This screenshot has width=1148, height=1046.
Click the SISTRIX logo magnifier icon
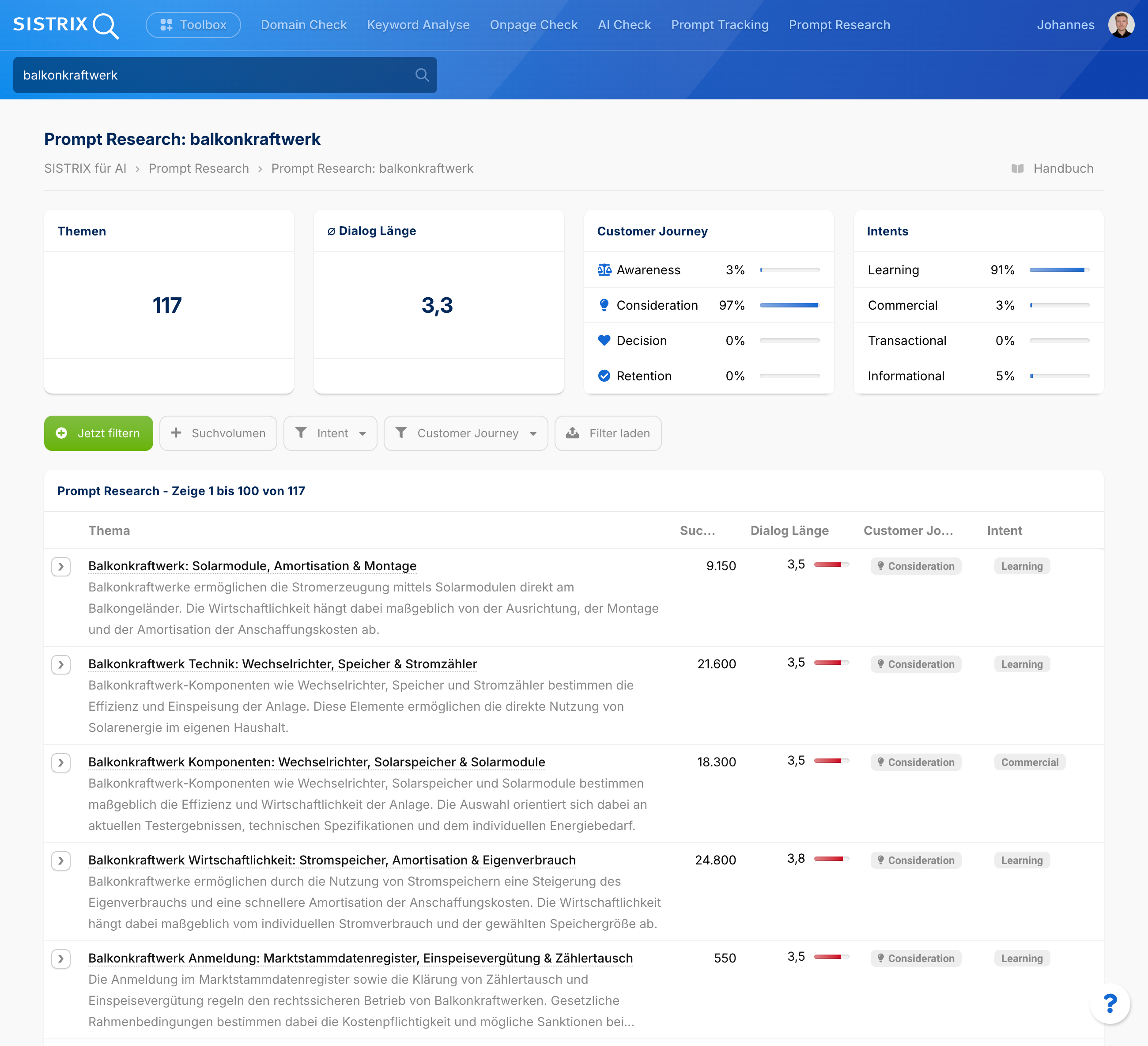(x=106, y=26)
